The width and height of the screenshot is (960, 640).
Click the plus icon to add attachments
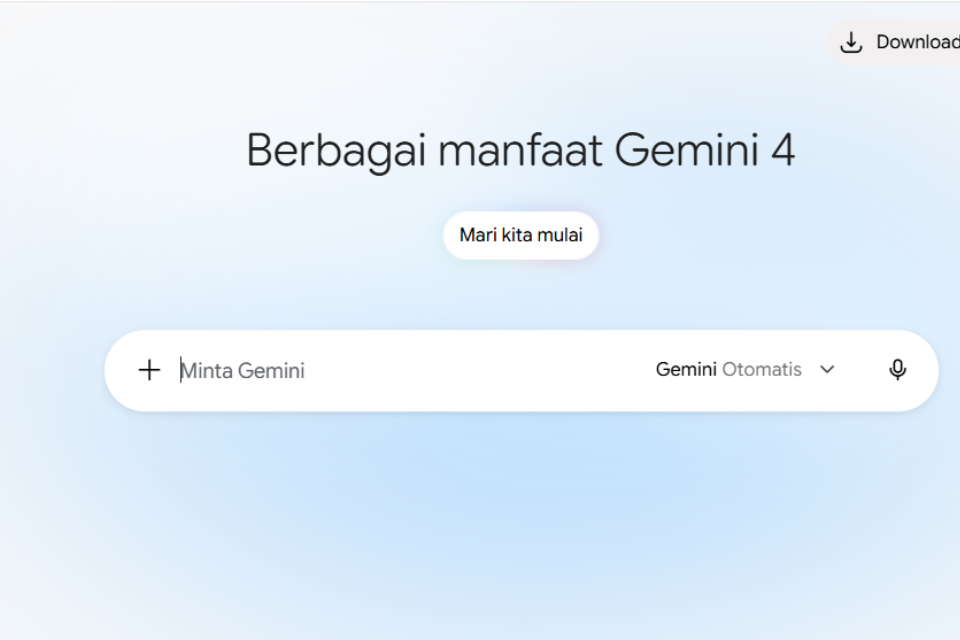coord(149,370)
